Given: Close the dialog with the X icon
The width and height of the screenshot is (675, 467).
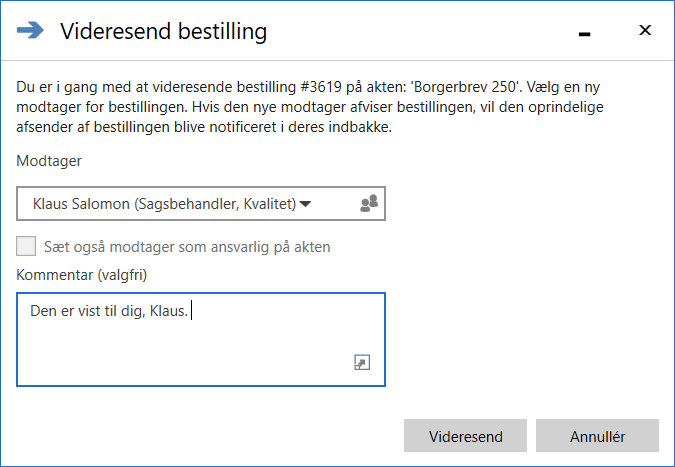Looking at the screenshot, I should [x=645, y=31].
